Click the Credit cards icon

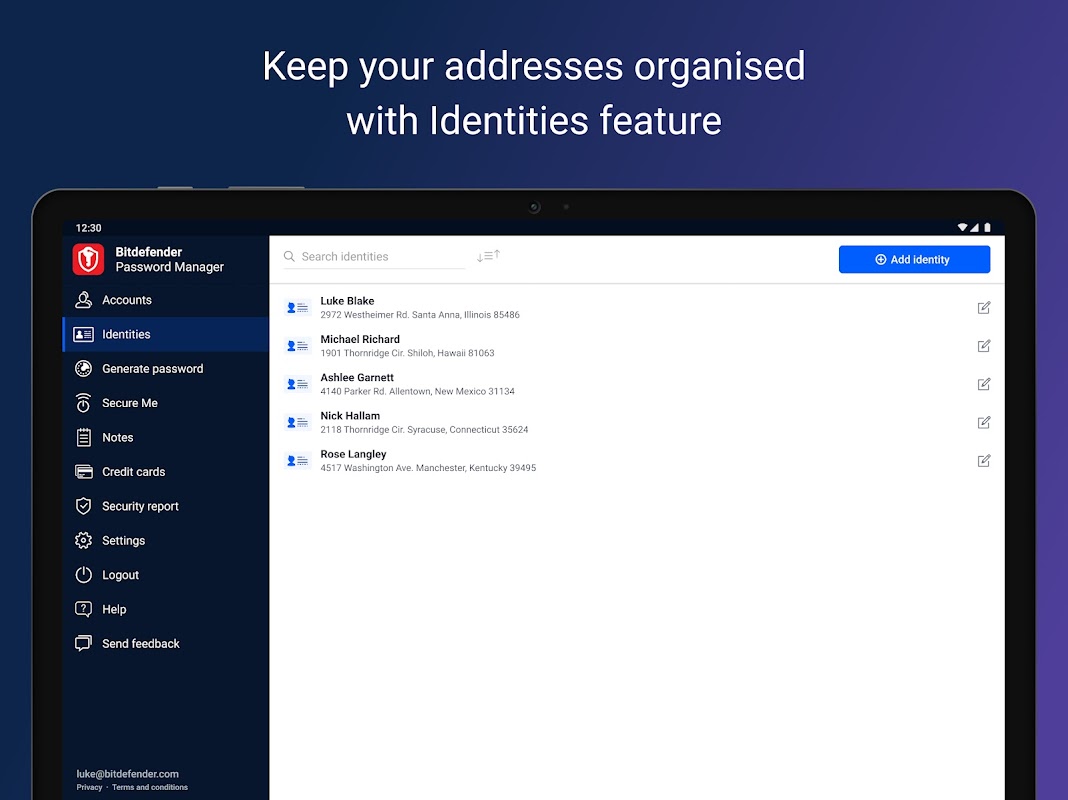tap(83, 472)
